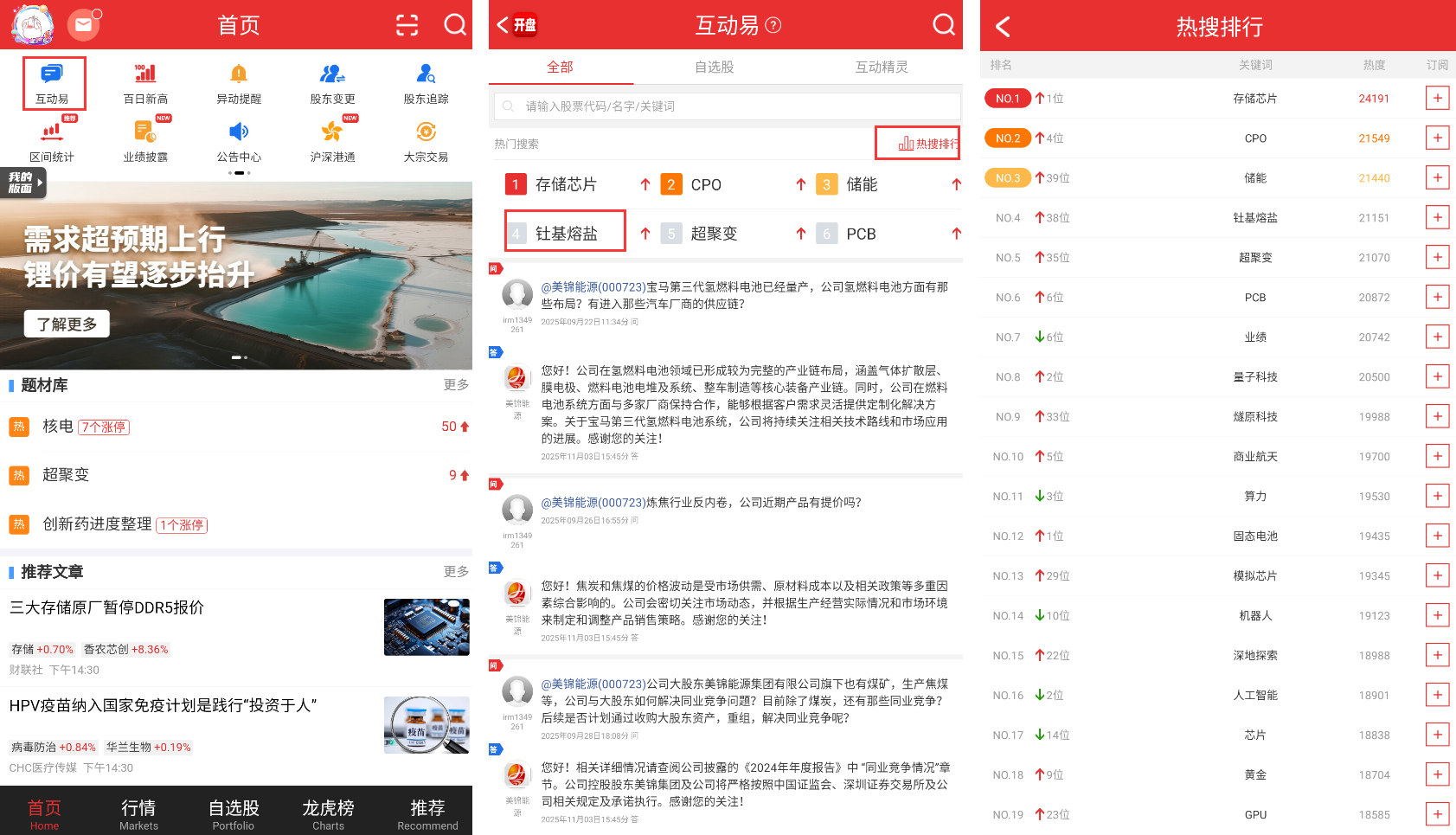Subscribe to CPO keyword plus button
The width and height of the screenshot is (1456, 835).
(x=1437, y=138)
